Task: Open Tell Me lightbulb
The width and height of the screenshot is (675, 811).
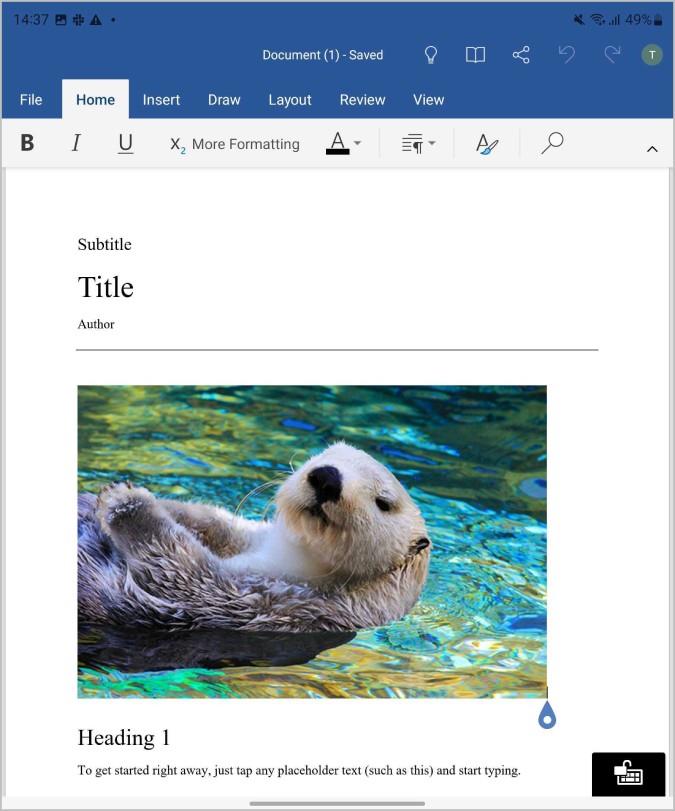Action: coord(430,55)
